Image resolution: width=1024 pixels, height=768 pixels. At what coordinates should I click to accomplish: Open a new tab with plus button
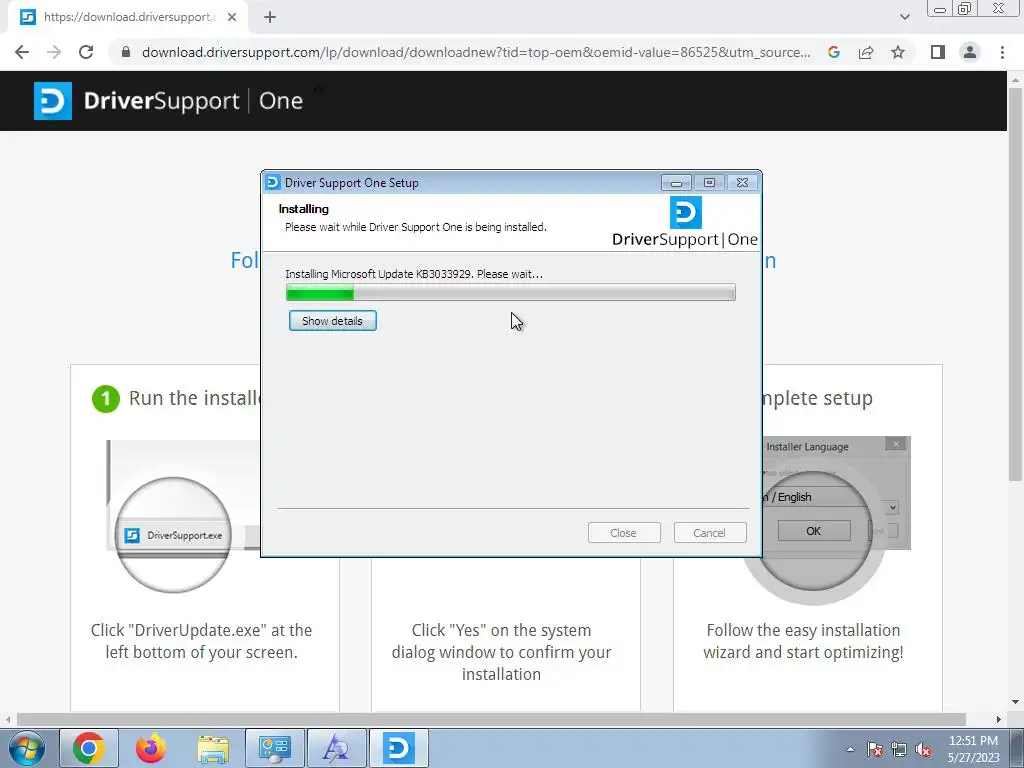[x=270, y=17]
